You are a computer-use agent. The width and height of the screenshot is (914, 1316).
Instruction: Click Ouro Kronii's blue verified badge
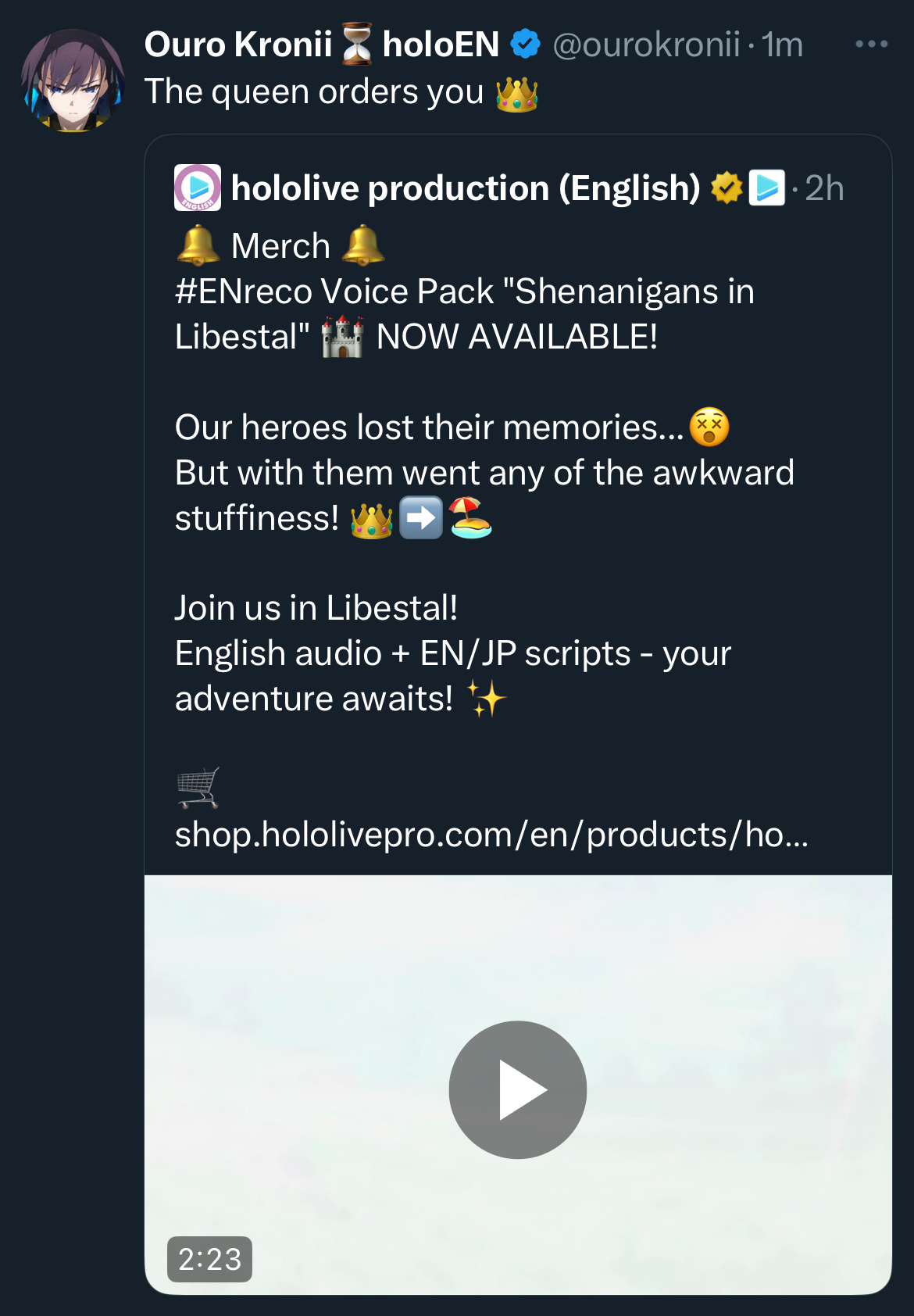[x=526, y=45]
